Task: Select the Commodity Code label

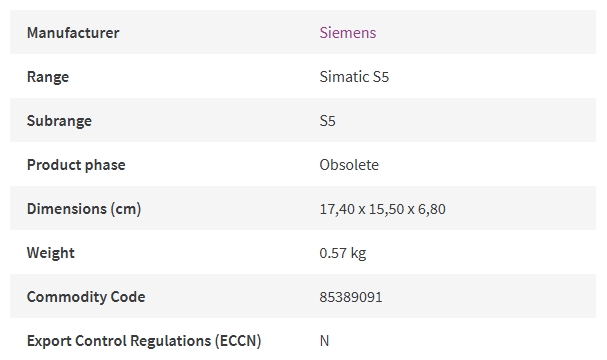Action: [86, 297]
